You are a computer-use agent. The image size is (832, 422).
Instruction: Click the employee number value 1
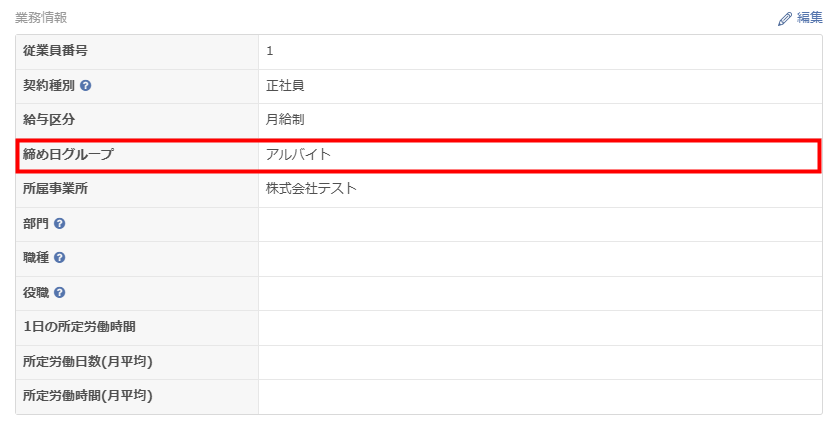tap(270, 51)
